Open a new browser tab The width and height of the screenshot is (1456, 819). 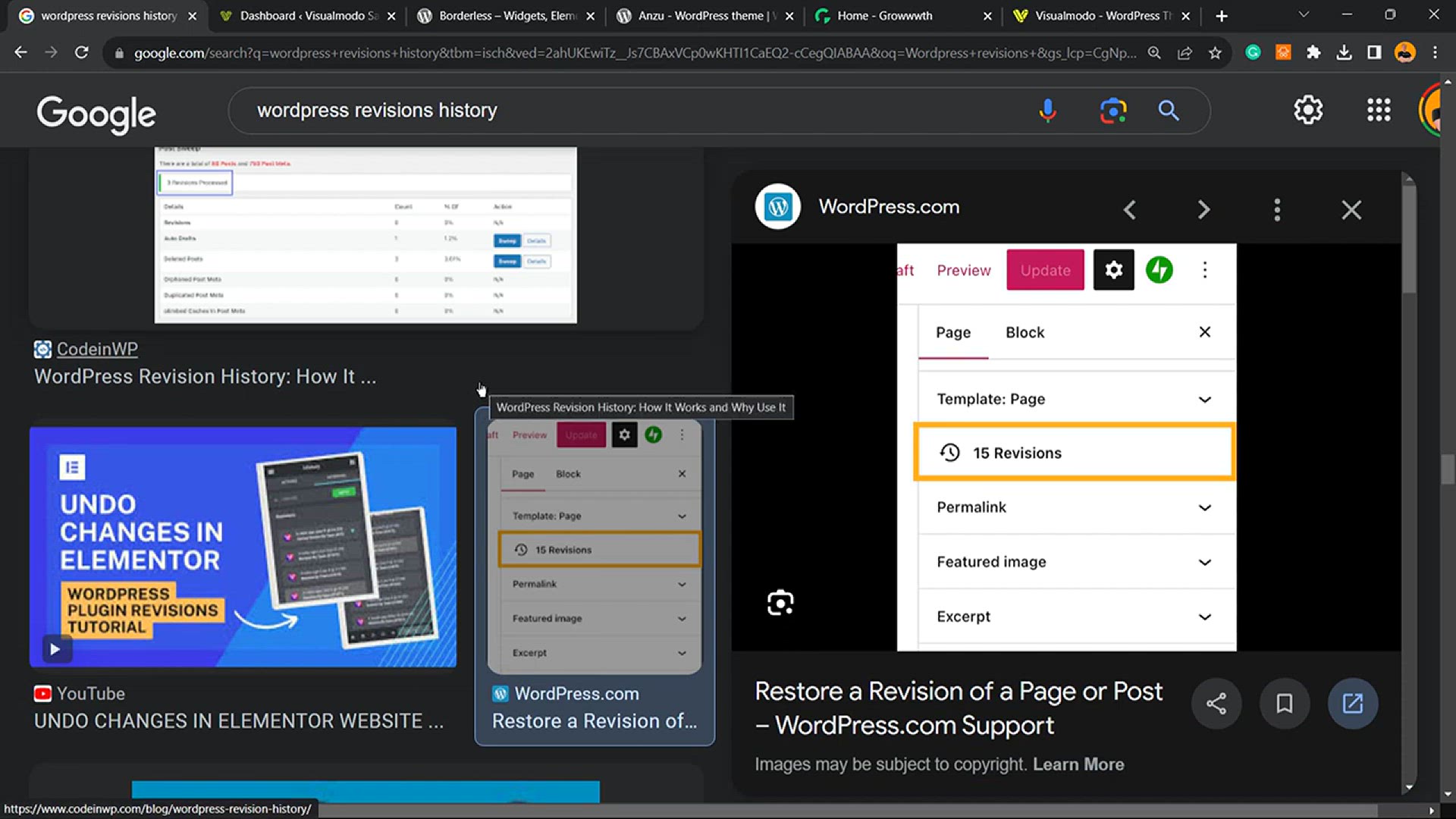[x=1221, y=16]
